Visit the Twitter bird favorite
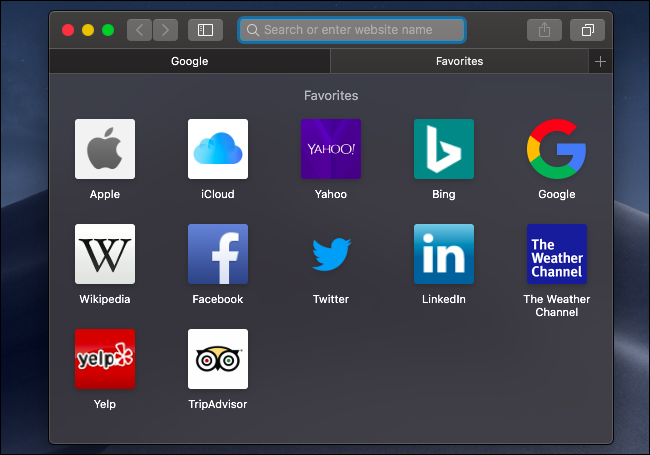 [331, 254]
